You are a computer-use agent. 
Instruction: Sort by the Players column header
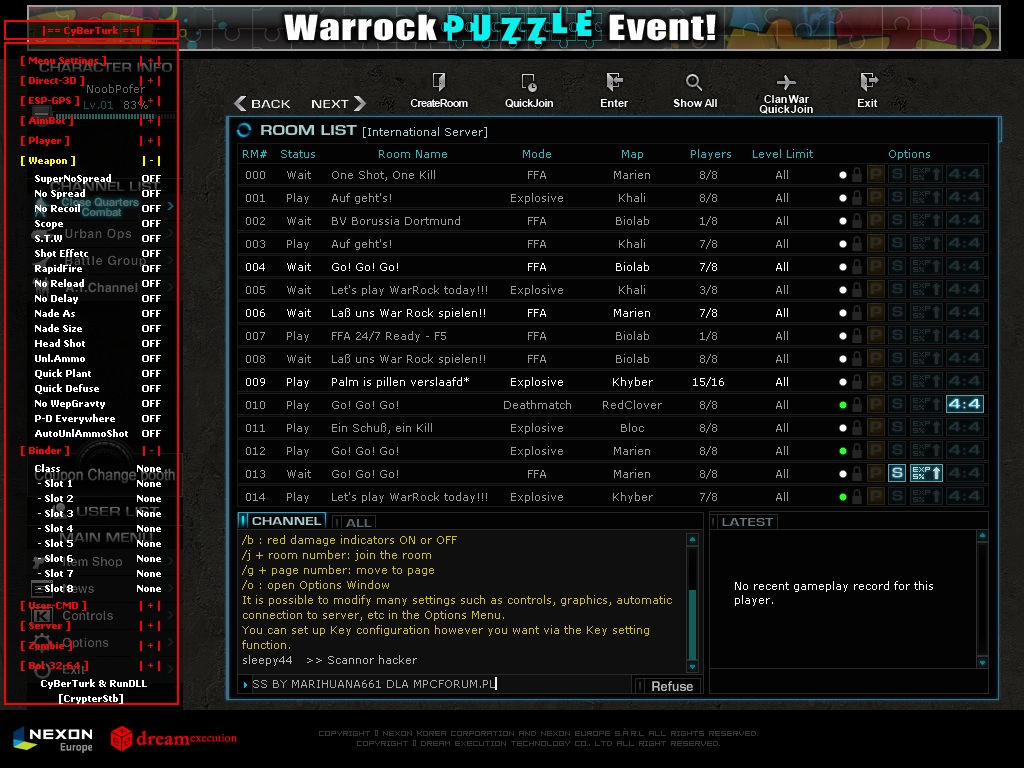click(711, 154)
